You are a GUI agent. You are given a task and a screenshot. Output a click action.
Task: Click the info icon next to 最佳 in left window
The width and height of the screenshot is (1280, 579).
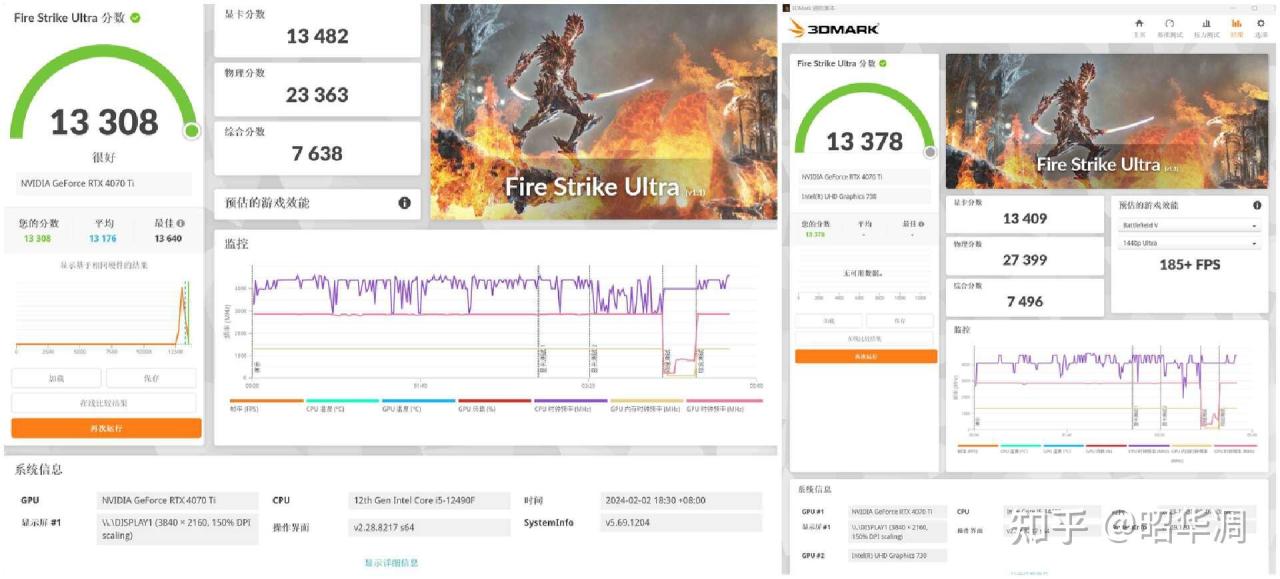(181, 224)
